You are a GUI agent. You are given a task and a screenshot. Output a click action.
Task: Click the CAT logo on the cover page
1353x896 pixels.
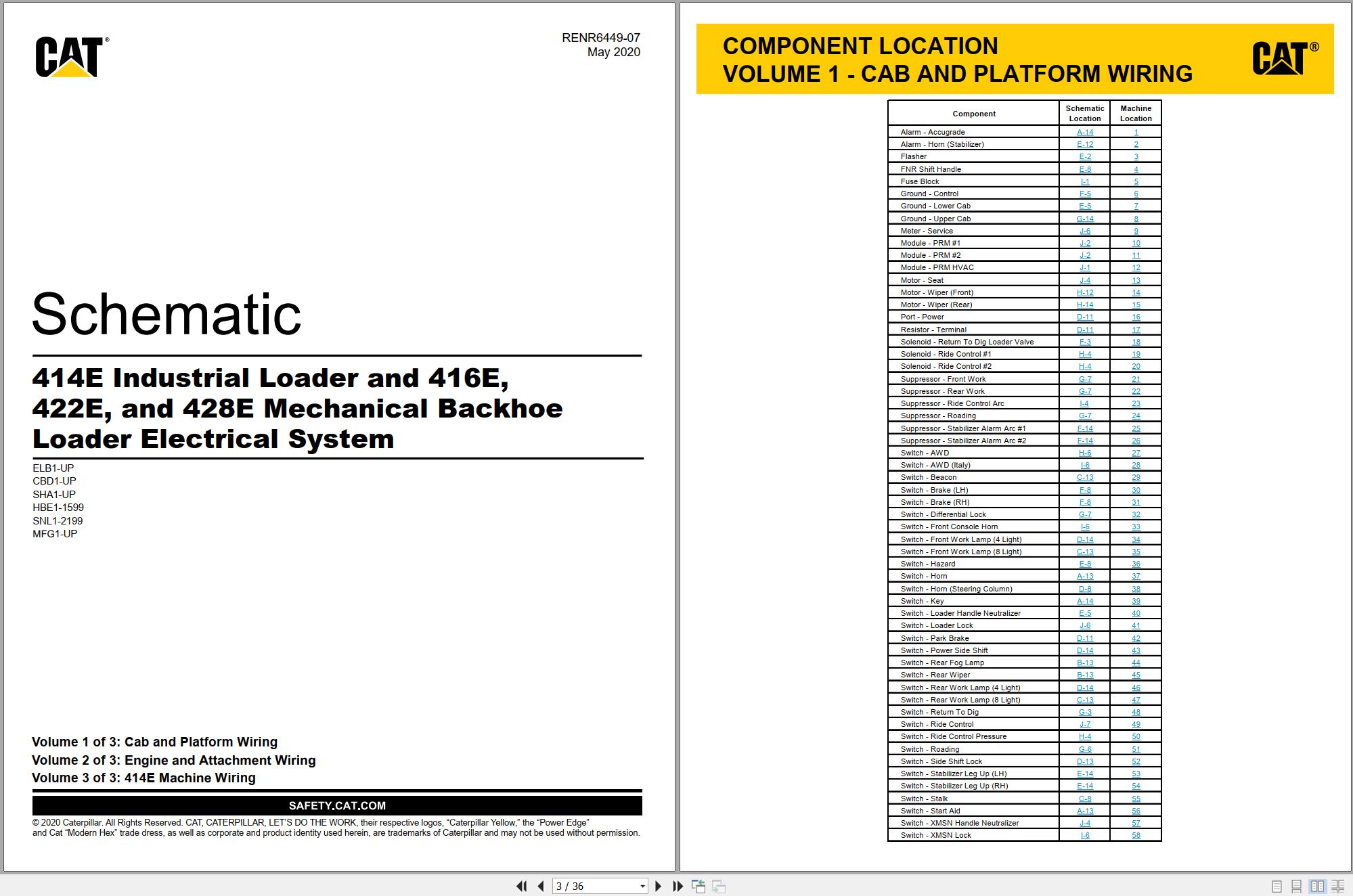click(x=72, y=57)
